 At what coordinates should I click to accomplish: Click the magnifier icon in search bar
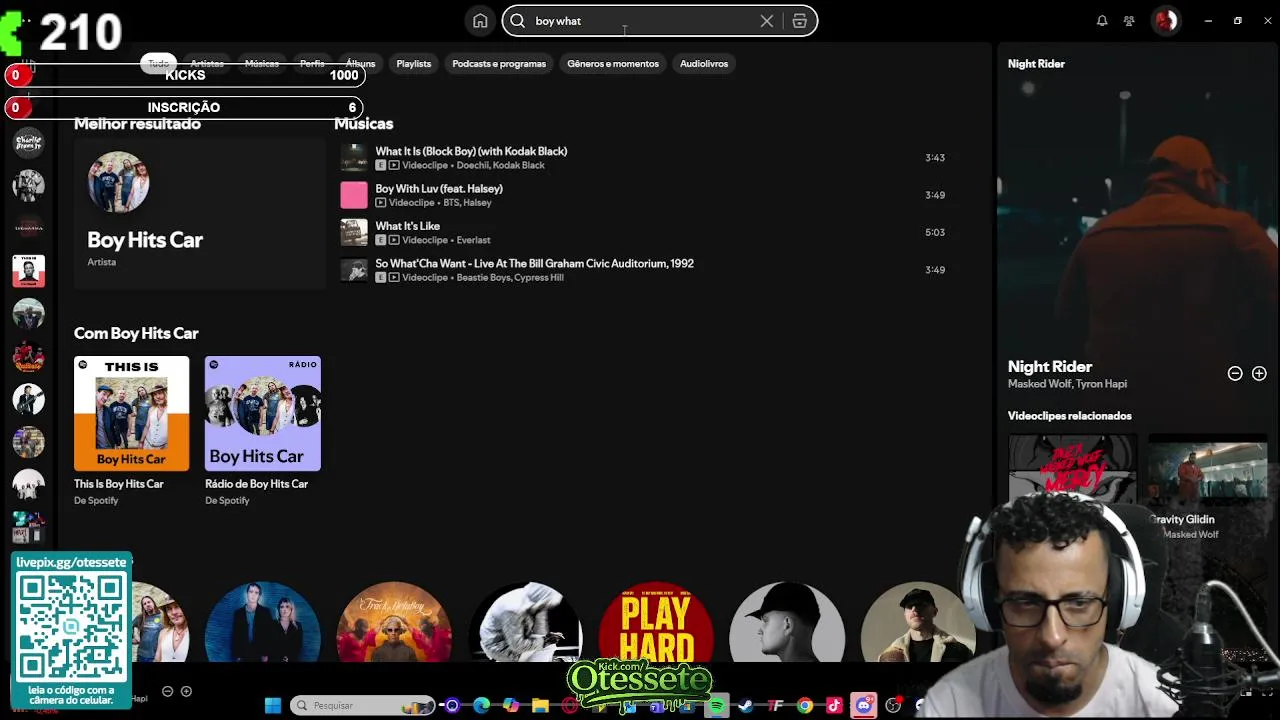518,21
